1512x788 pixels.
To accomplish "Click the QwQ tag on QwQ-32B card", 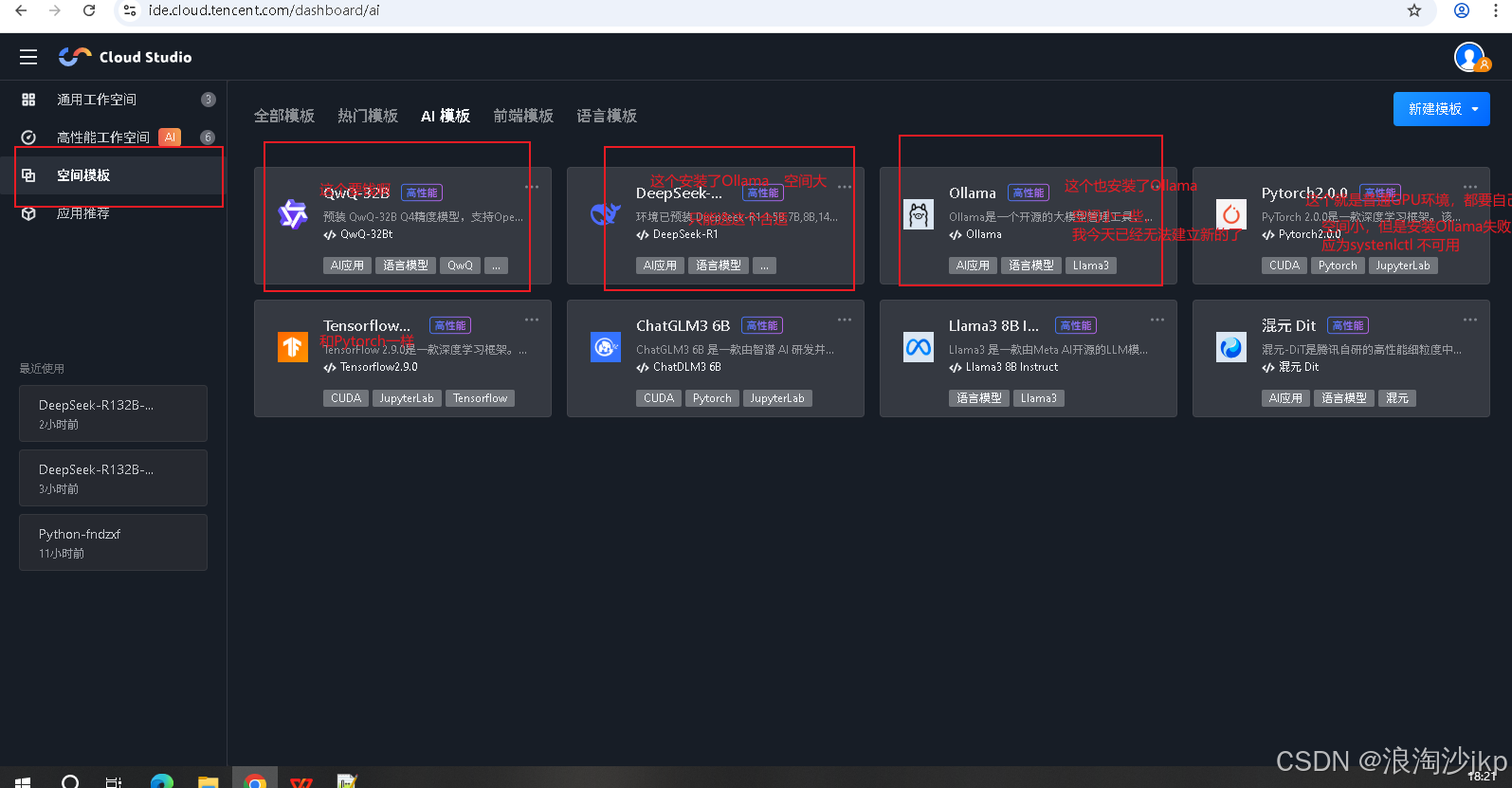I will (460, 266).
